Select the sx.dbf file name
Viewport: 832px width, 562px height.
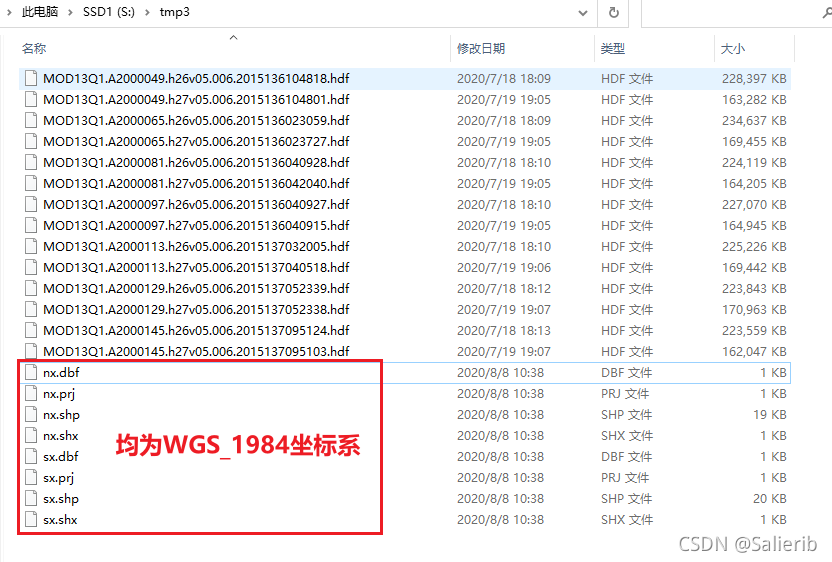tap(60, 456)
